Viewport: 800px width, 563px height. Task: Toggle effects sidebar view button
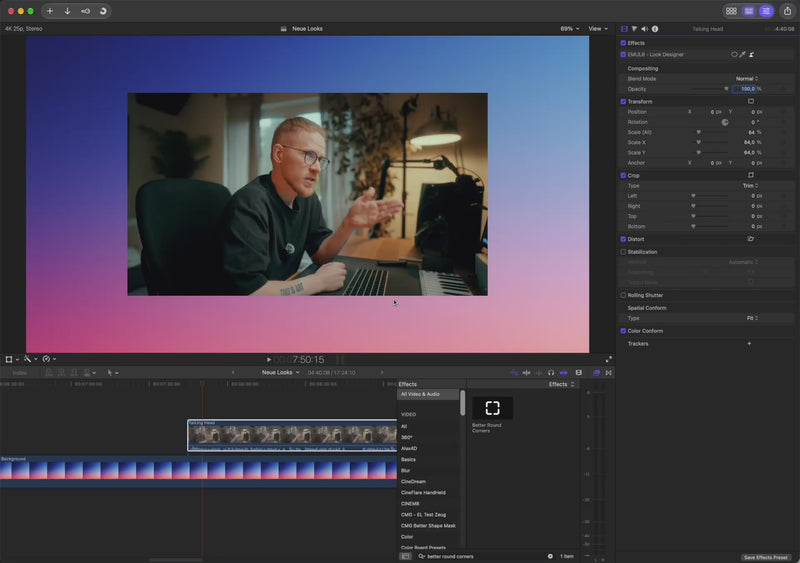tap(406, 556)
